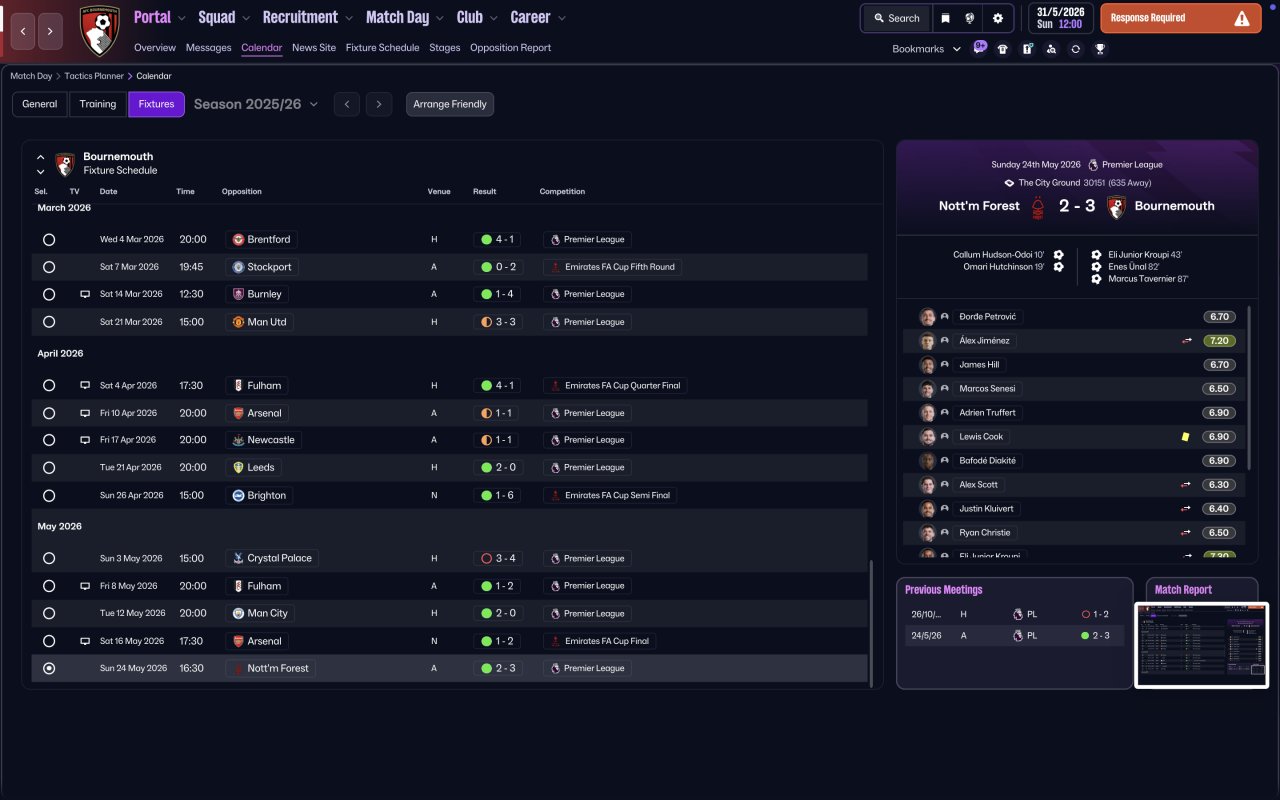Viewport: 1280px width, 800px height.
Task: Select the Arsenal FA Cup Final radio button
Action: point(49,641)
